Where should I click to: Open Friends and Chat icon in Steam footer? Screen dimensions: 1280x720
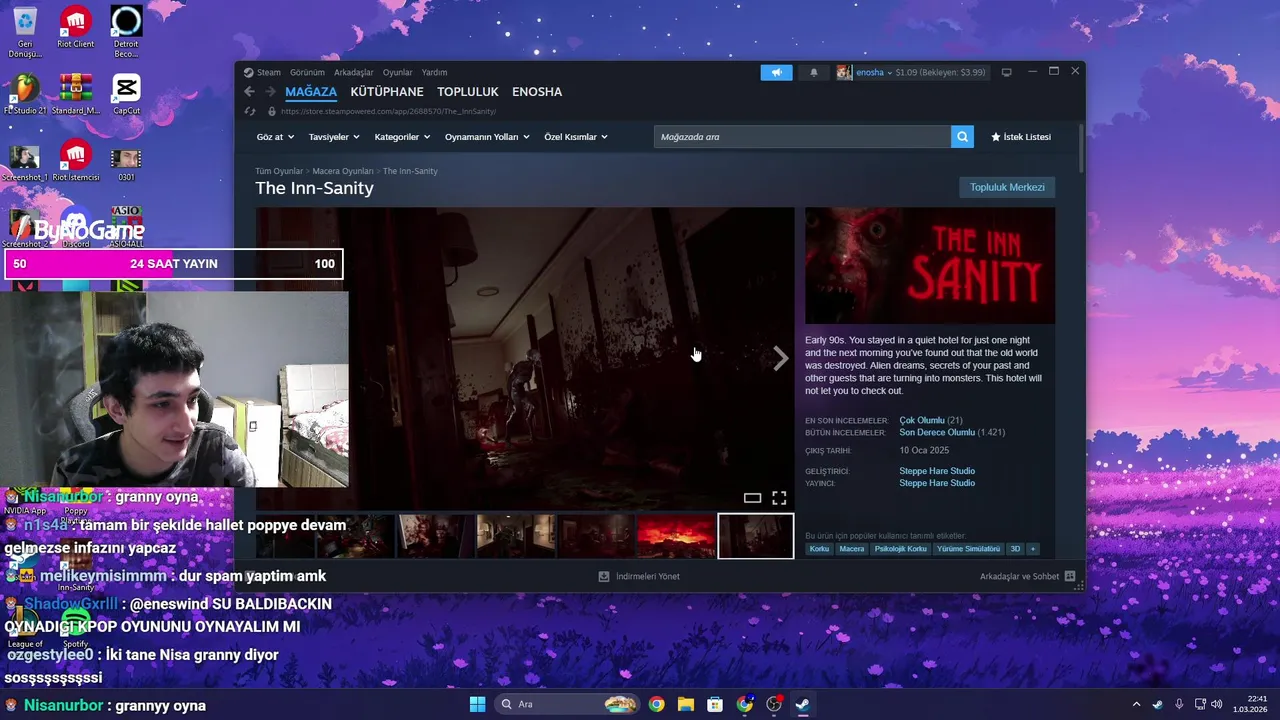1070,576
